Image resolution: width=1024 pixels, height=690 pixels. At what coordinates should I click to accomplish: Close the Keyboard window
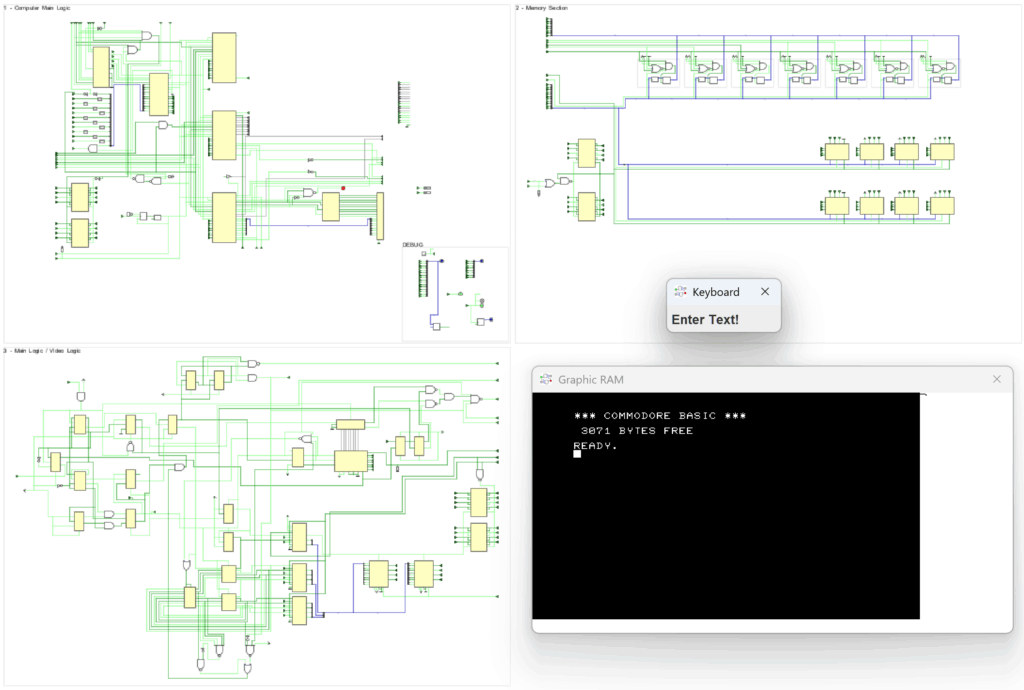(765, 292)
